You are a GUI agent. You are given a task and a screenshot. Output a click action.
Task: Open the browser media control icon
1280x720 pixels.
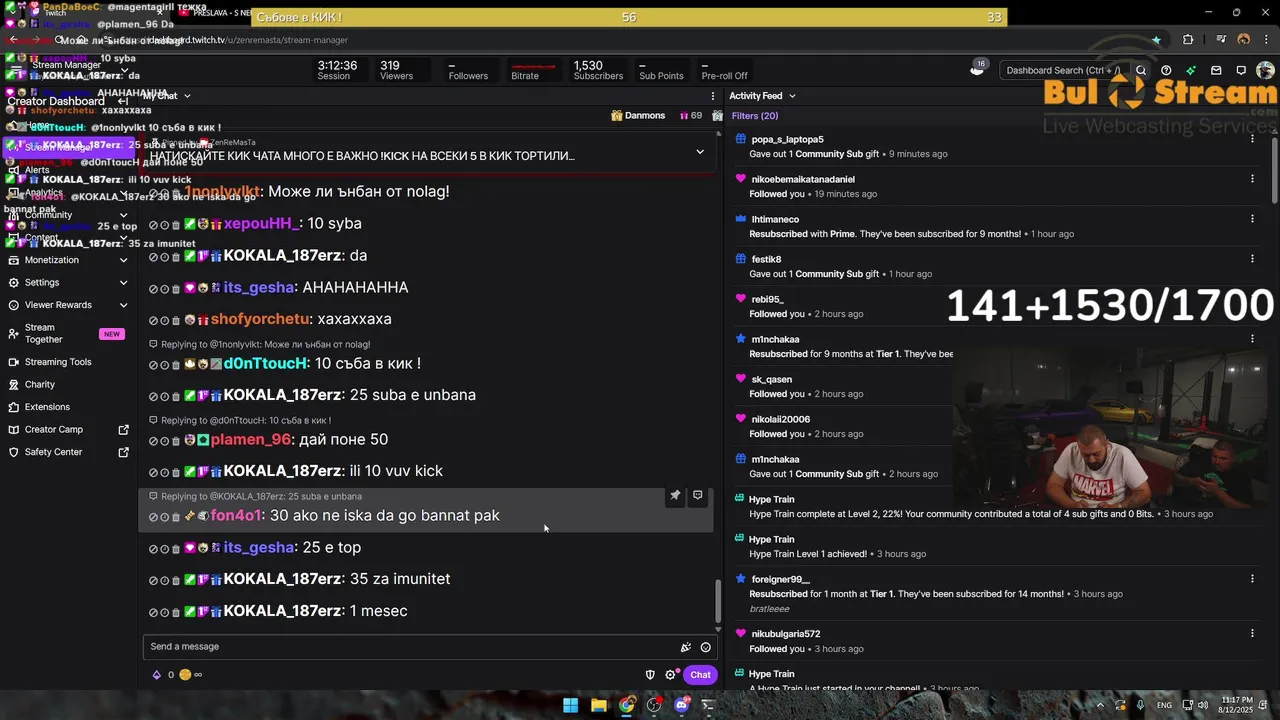(1221, 40)
